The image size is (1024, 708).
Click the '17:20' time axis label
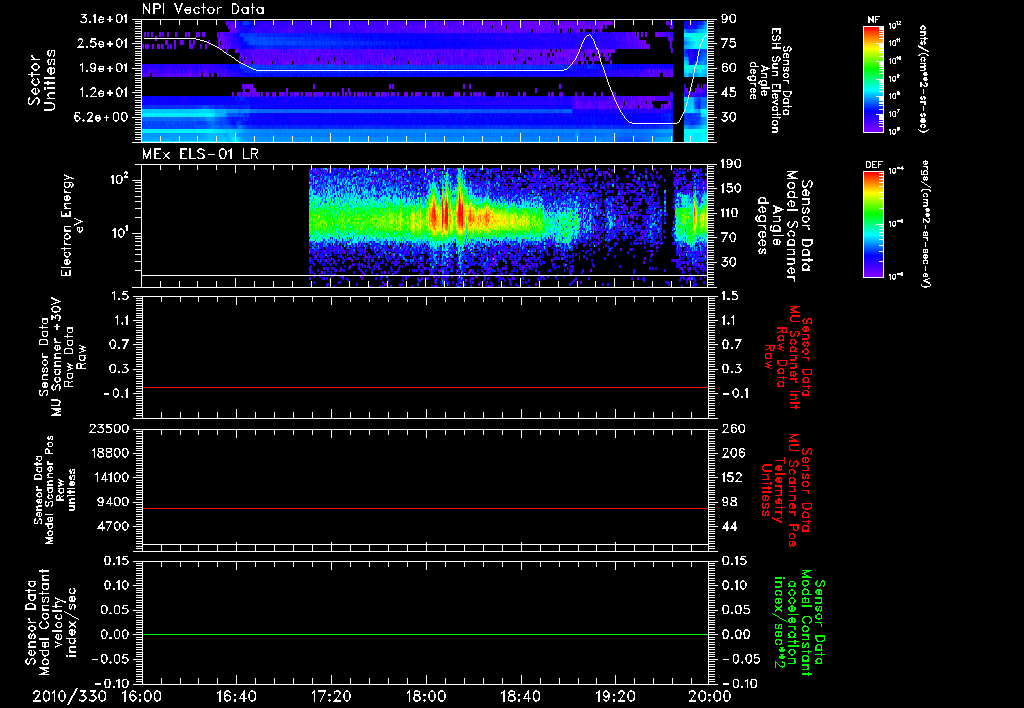tap(331, 696)
